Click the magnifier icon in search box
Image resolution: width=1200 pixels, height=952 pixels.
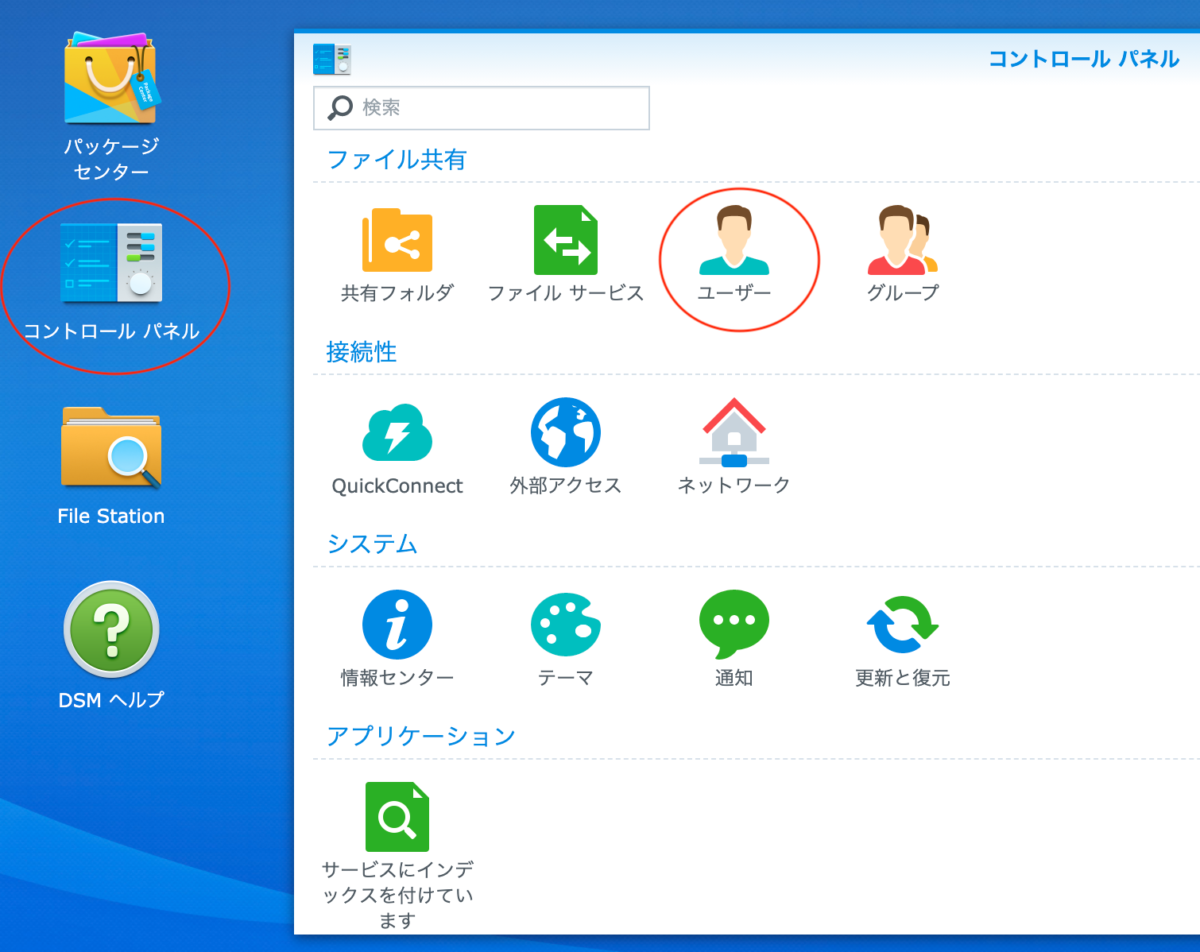tap(341, 108)
